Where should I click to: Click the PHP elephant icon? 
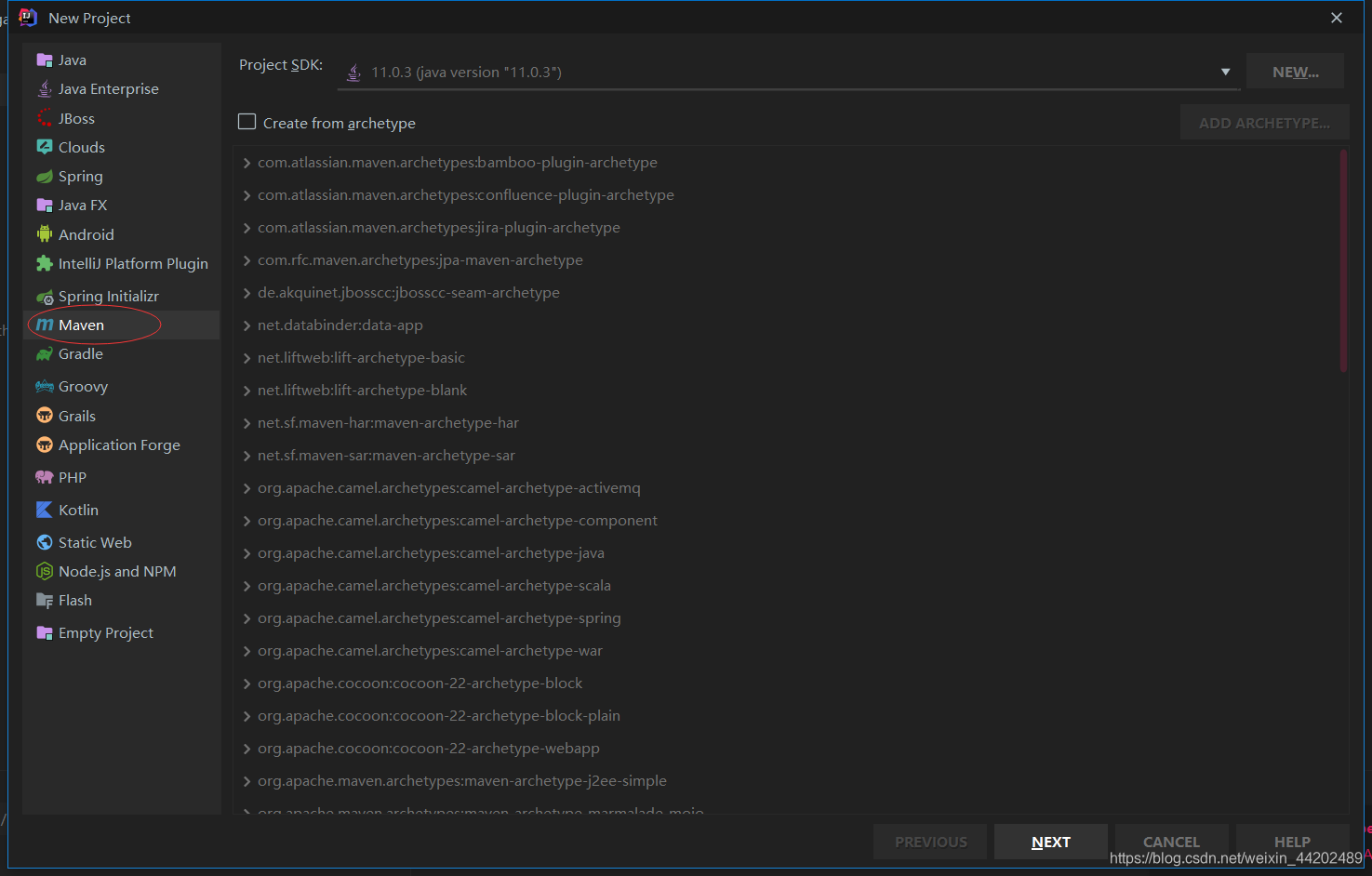[x=44, y=478]
